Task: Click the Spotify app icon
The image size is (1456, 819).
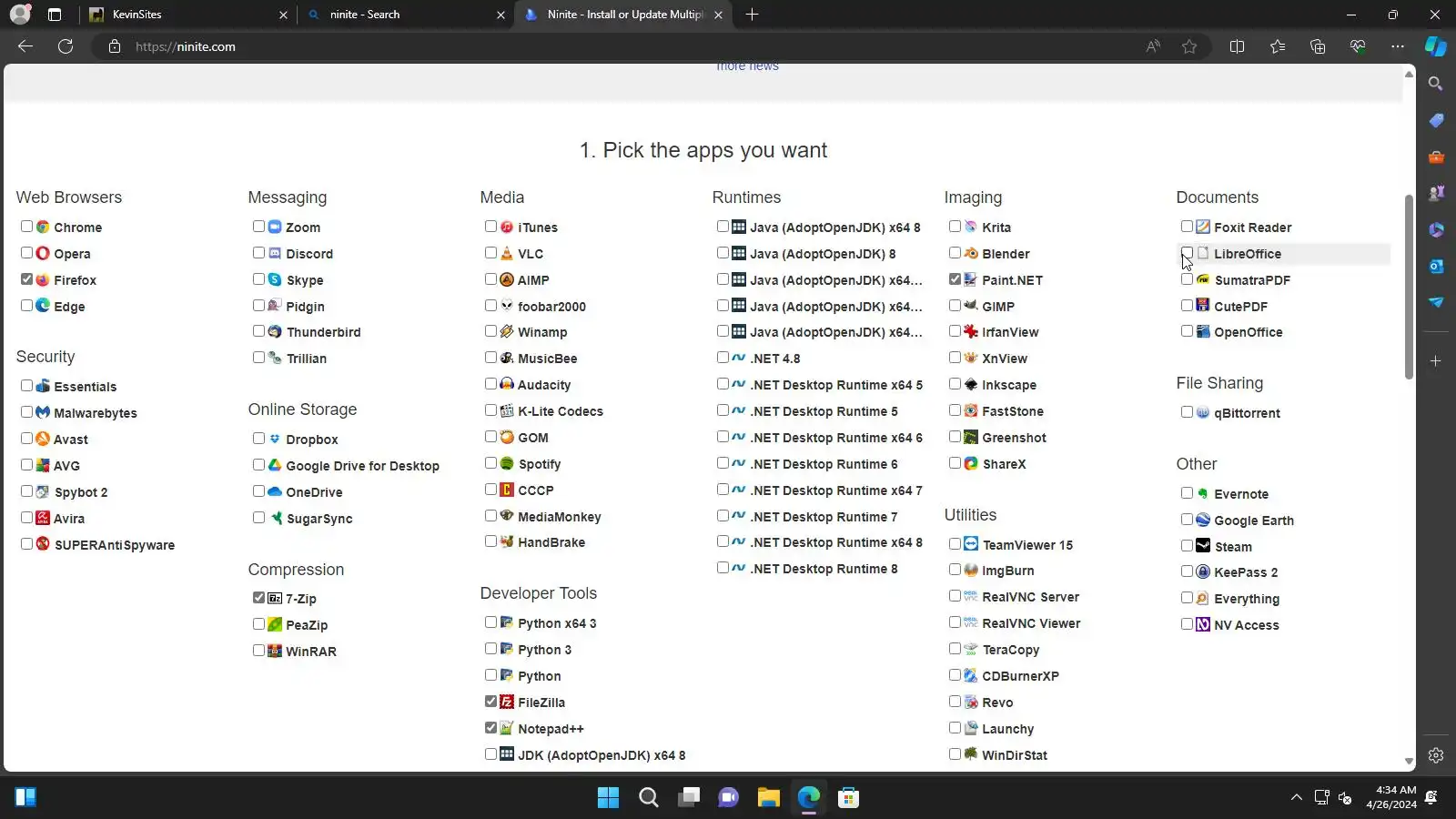Action: pyautogui.click(x=507, y=463)
